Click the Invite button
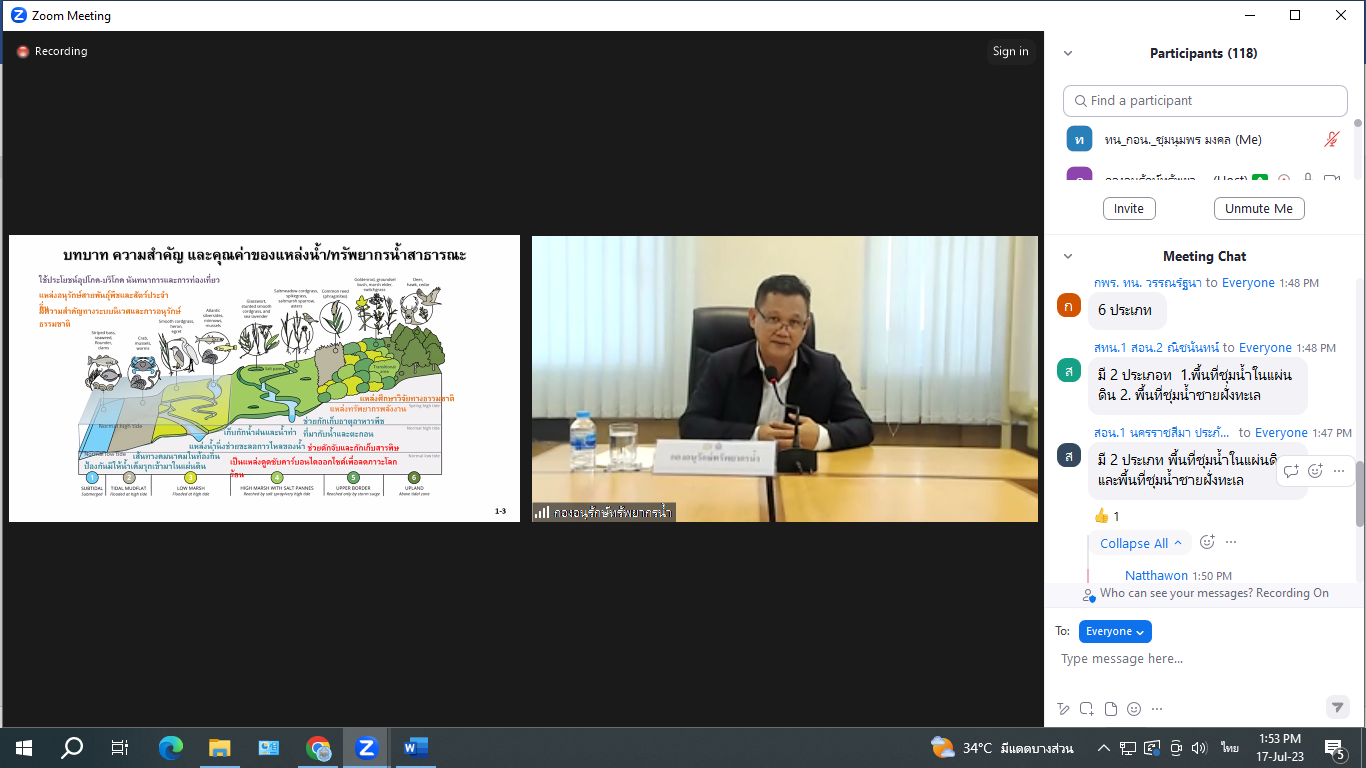The height and width of the screenshot is (768, 1366). [1129, 209]
